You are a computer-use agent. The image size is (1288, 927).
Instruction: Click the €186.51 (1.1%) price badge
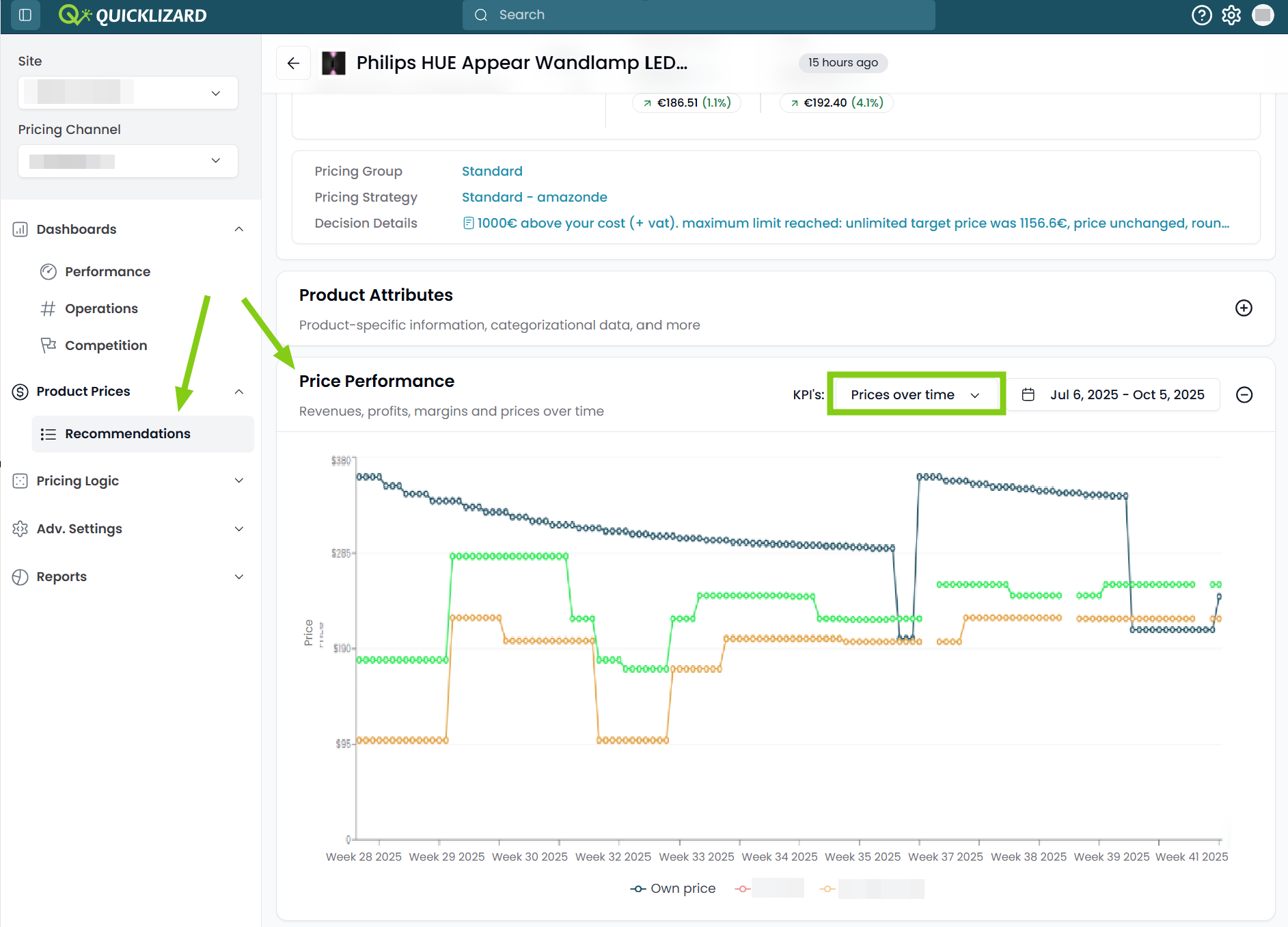(687, 103)
